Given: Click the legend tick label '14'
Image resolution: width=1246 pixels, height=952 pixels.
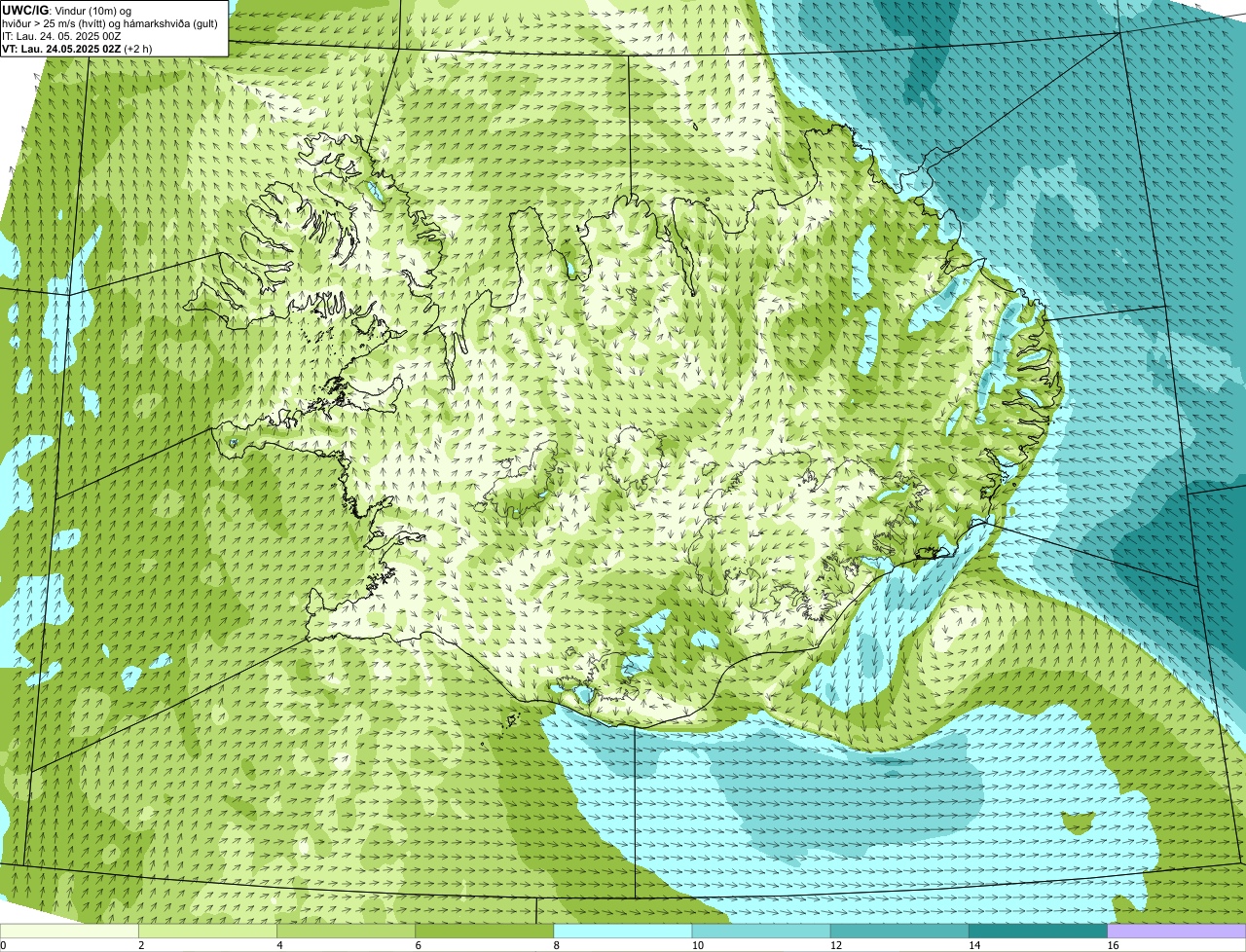Looking at the screenshot, I should [x=973, y=945].
